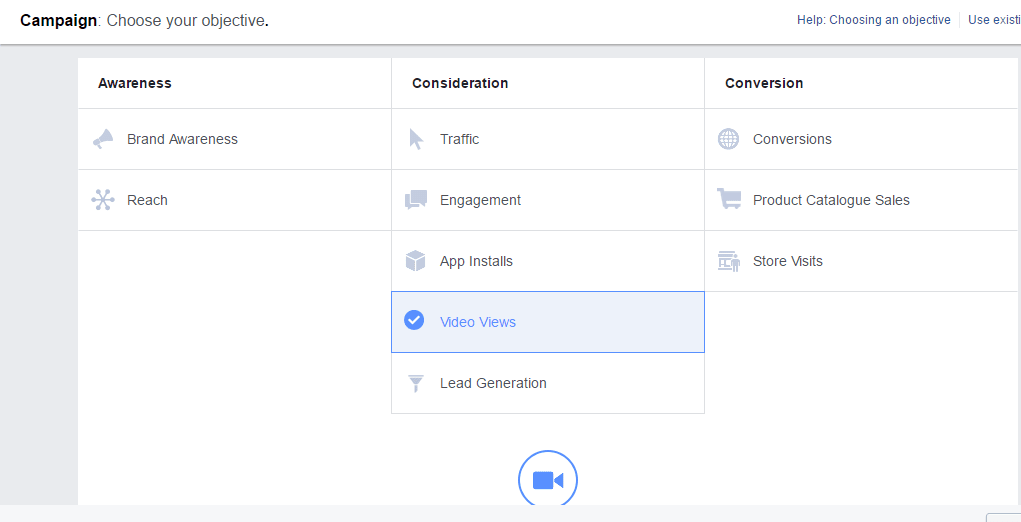Toggle the Video Views blue checkmark

(x=414, y=320)
